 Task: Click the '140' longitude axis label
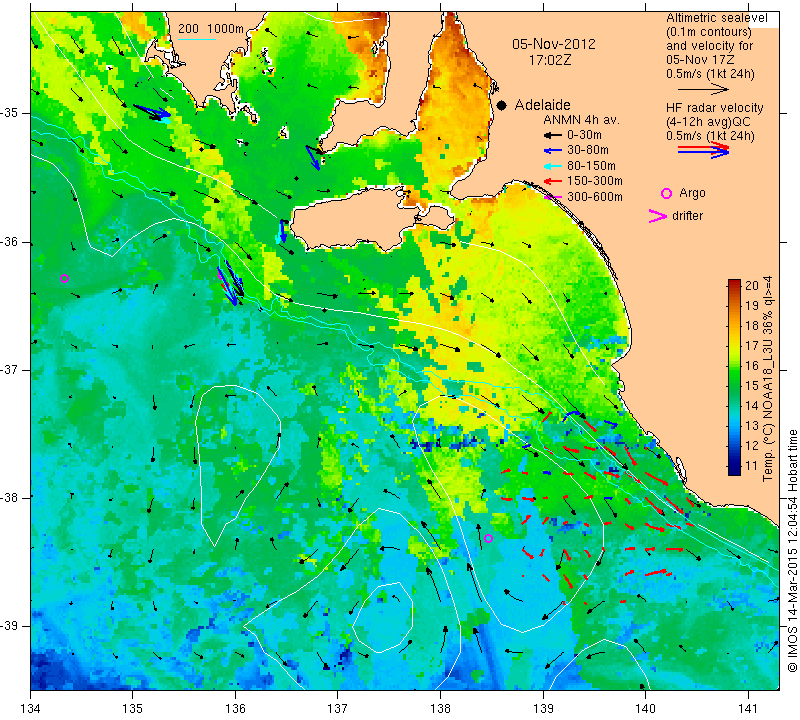coord(645,709)
